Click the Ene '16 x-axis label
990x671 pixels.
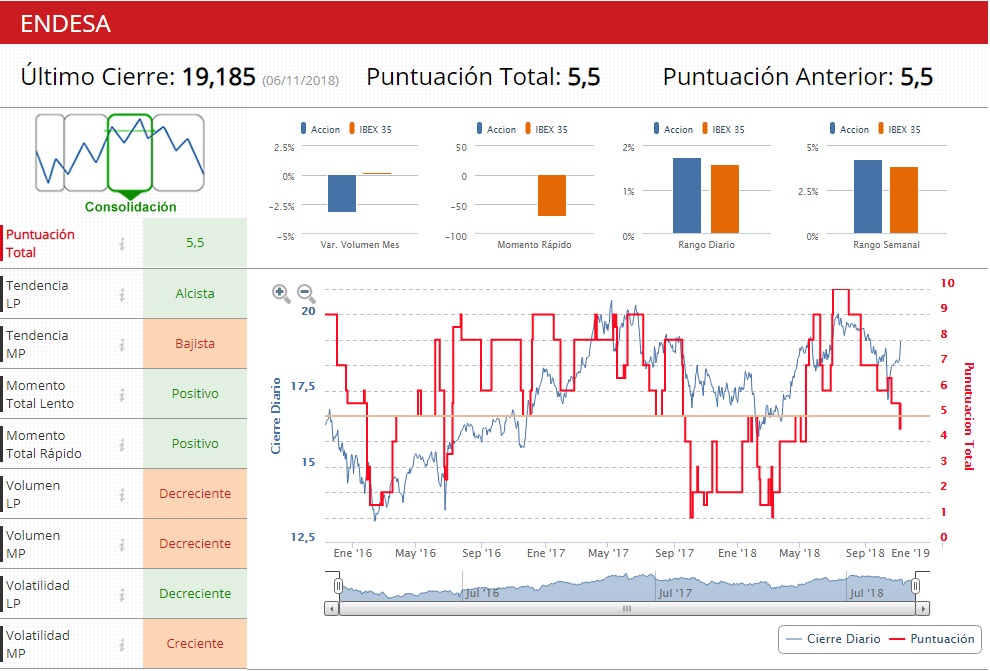coord(353,553)
